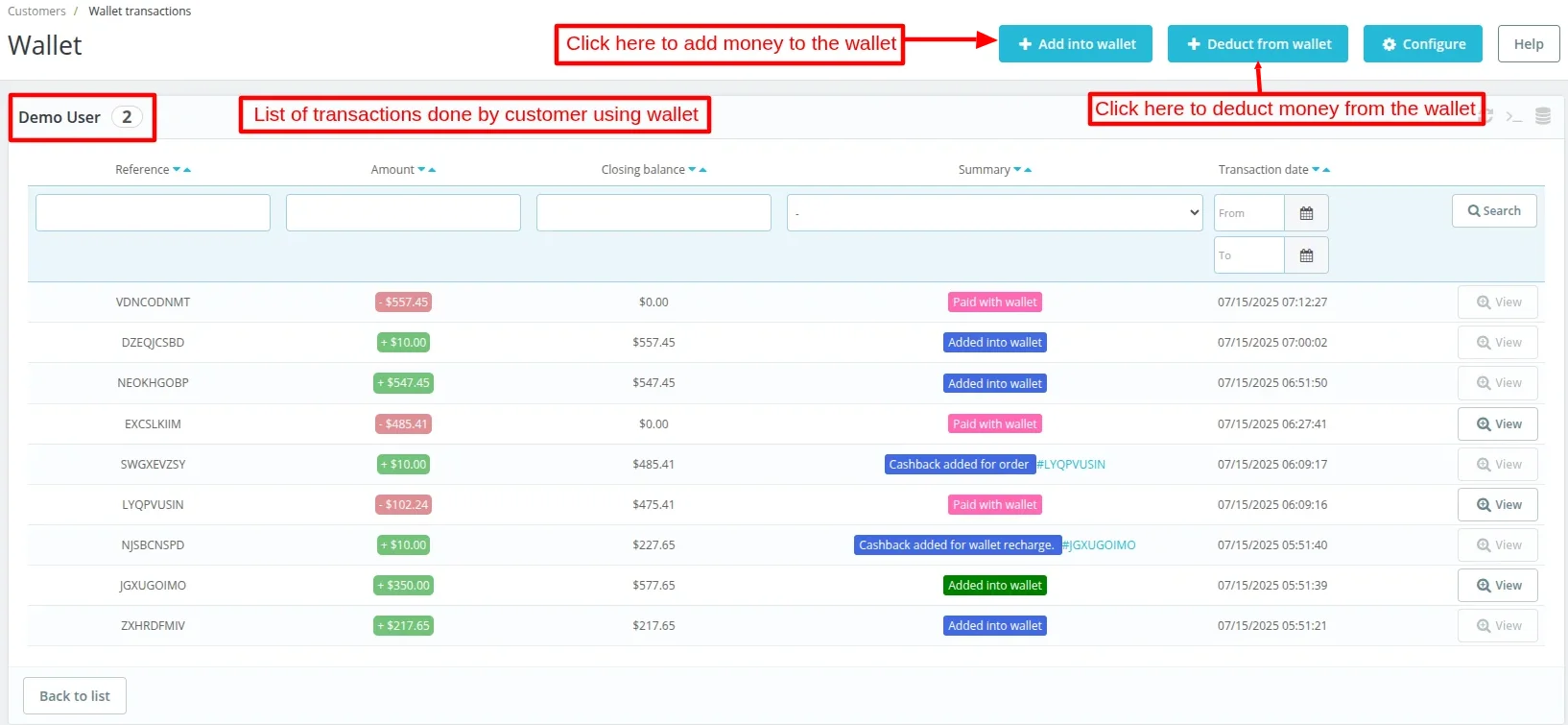Viewport: 1568px width, 725px height.
Task: Select reference EXCSLKIIM cell
Action: 153,424
